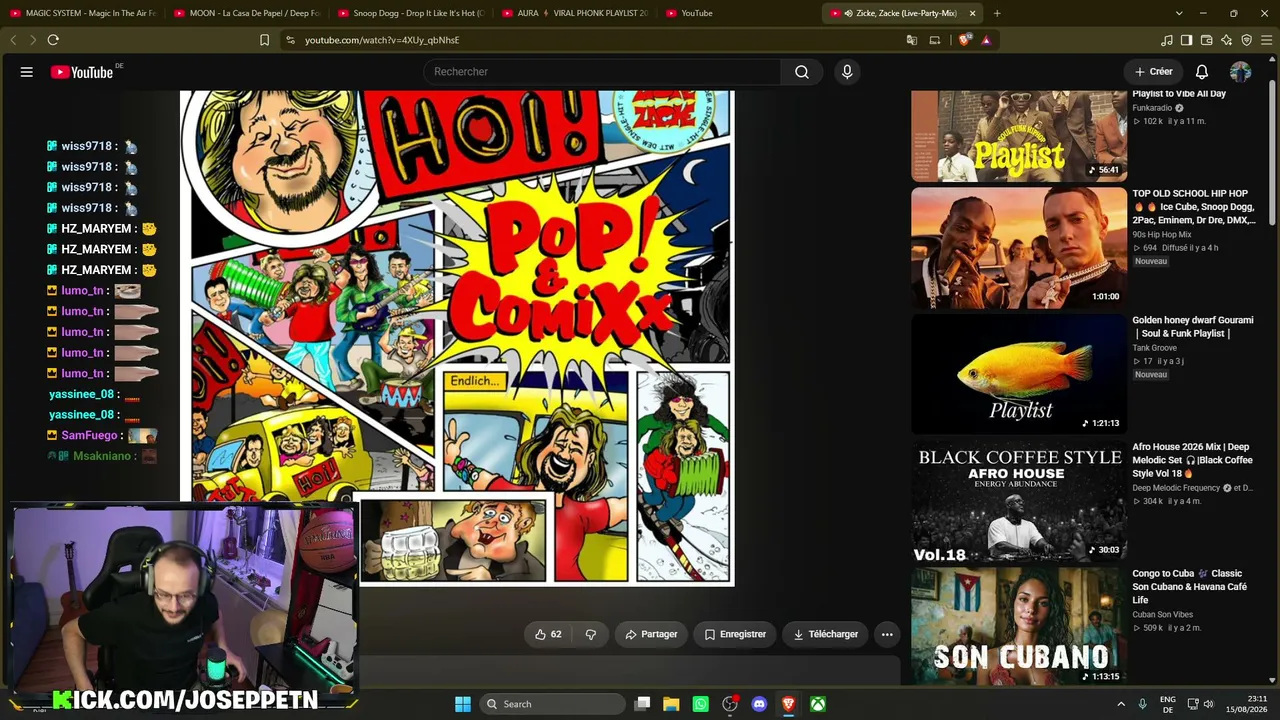Viewport: 1280px width, 720px height.
Task: Open the Brave playlist music icon
Action: click(1167, 40)
